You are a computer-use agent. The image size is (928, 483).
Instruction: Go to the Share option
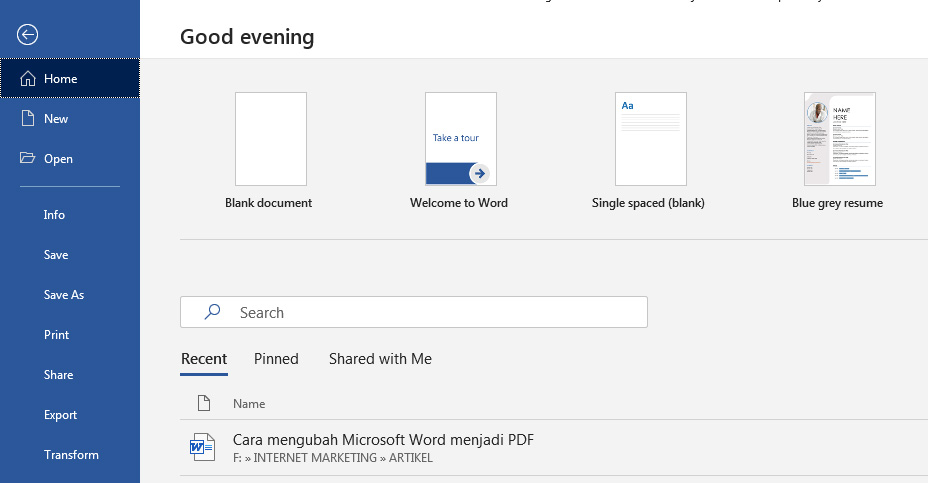coord(58,375)
